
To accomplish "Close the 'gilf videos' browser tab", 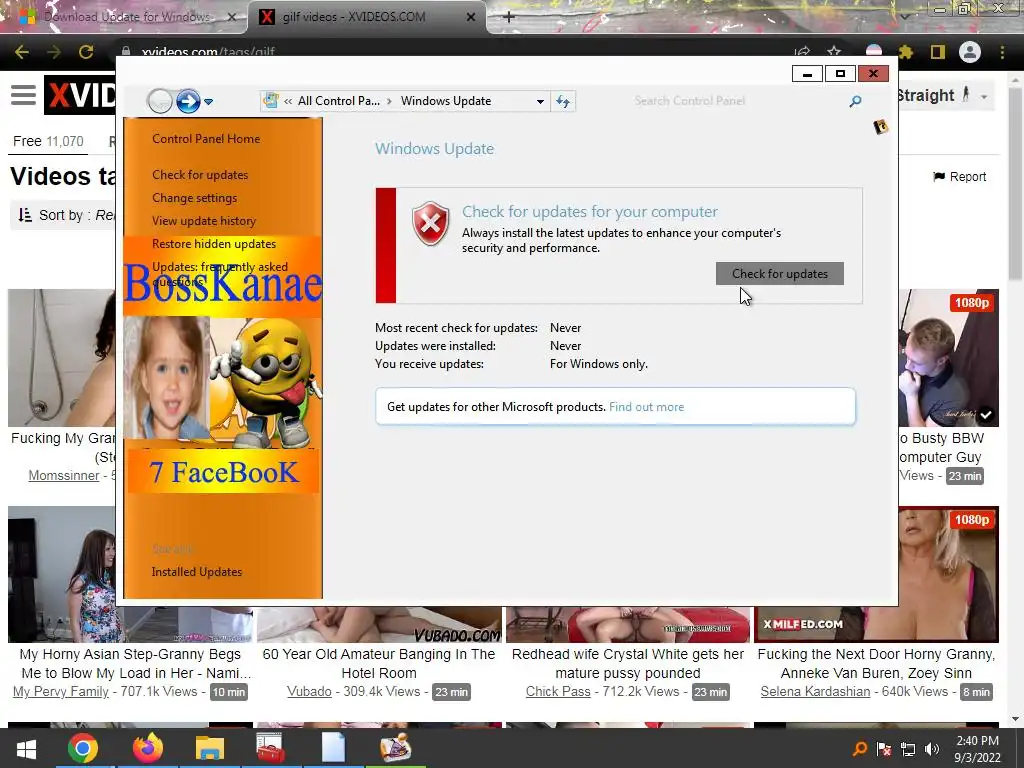I will (x=471, y=17).
